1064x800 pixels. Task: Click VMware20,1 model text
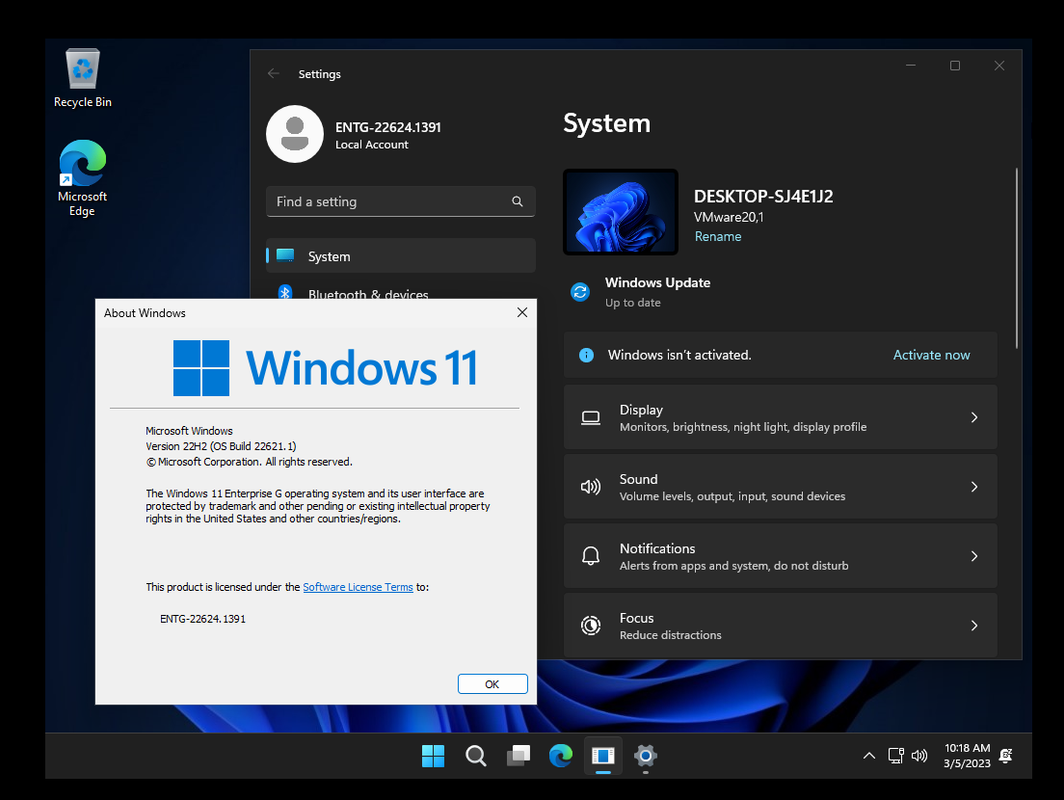(x=729, y=217)
